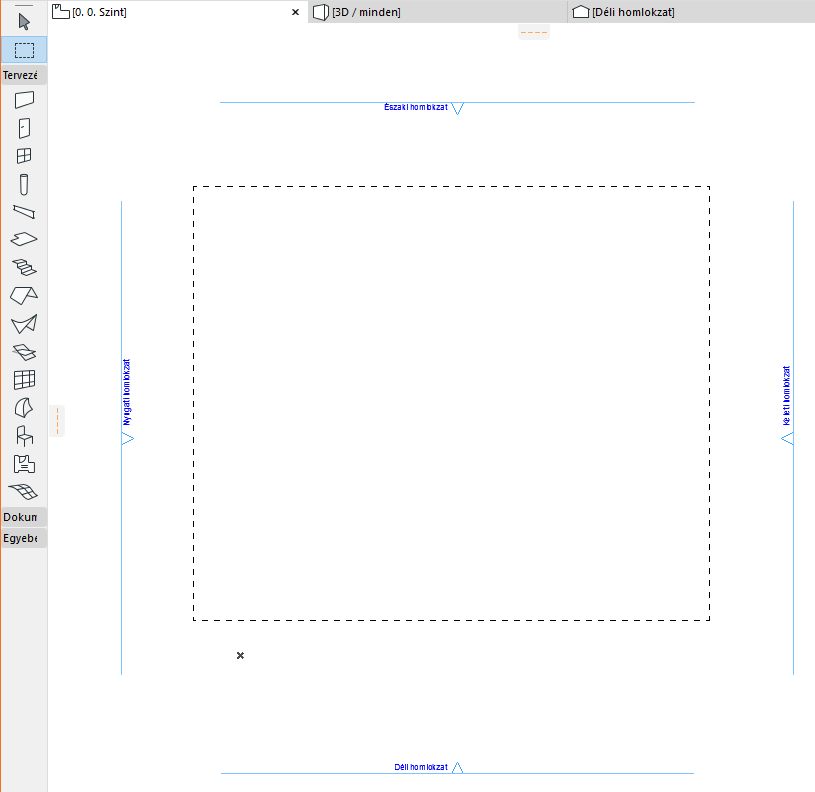Select the Column tool
815x792 pixels.
pos(24,184)
